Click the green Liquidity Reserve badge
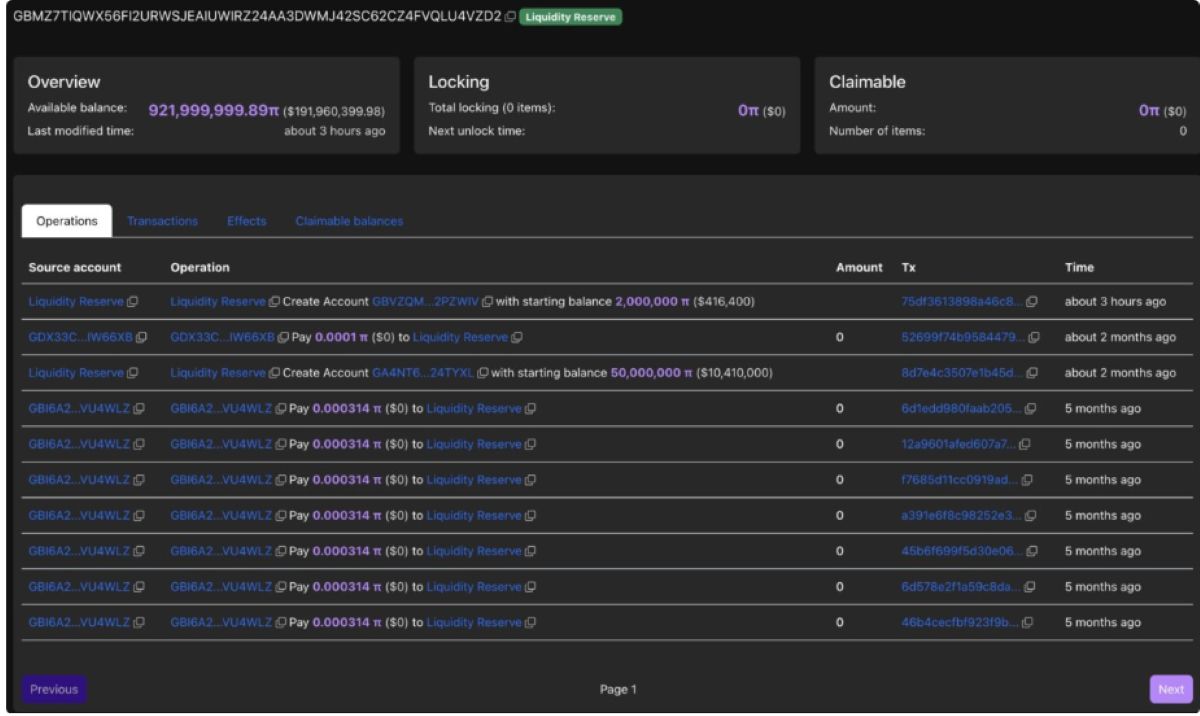1200x716 pixels. point(571,17)
